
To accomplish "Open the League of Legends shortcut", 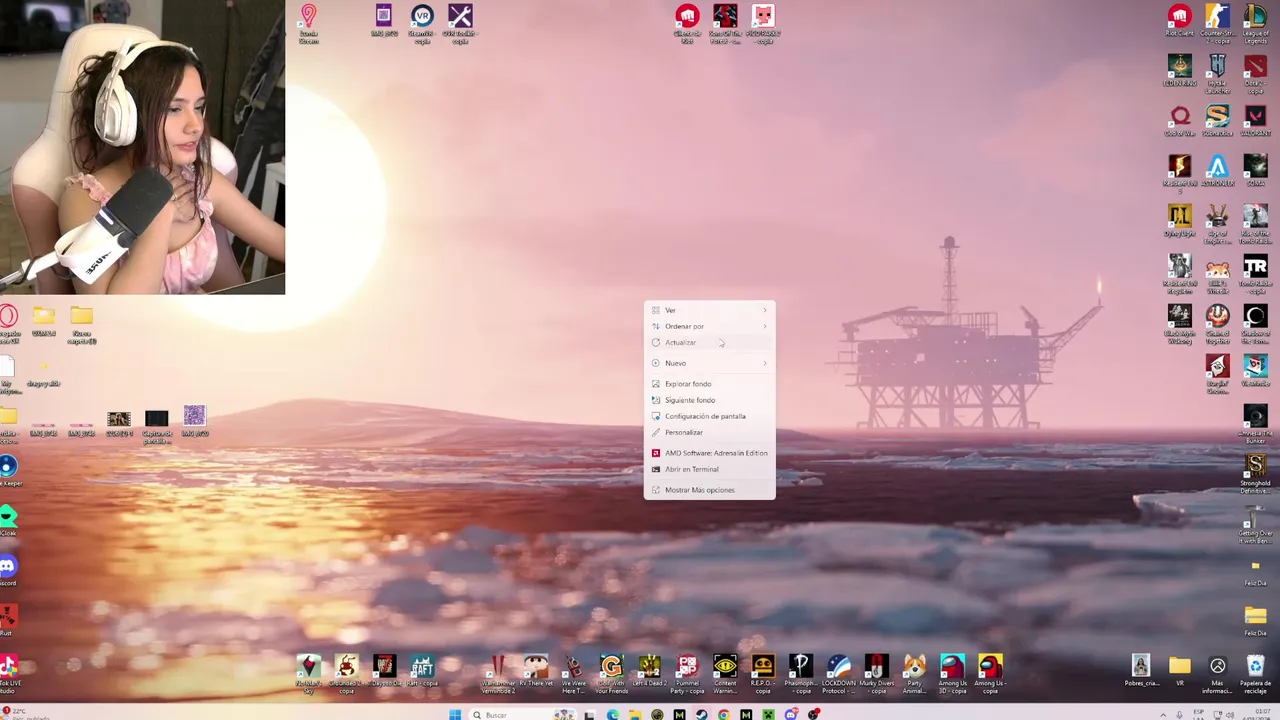I will (x=1255, y=23).
